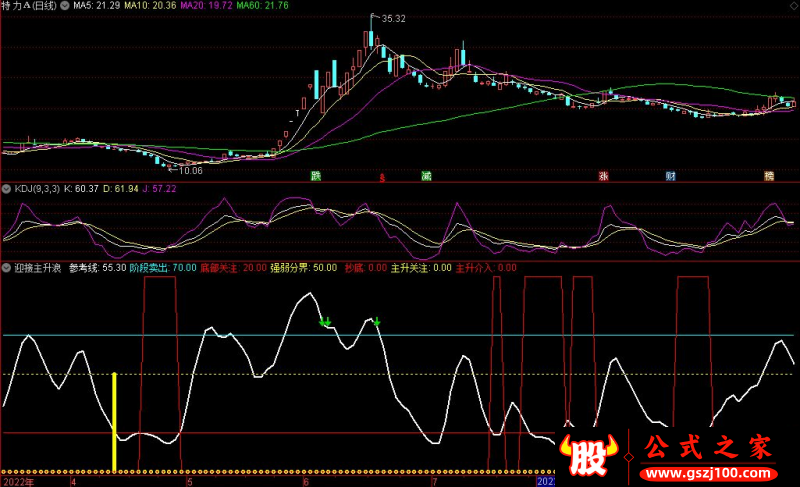This screenshot has width=800, height=487.
Task: Click the green 减 marker icon
Action: [425, 176]
